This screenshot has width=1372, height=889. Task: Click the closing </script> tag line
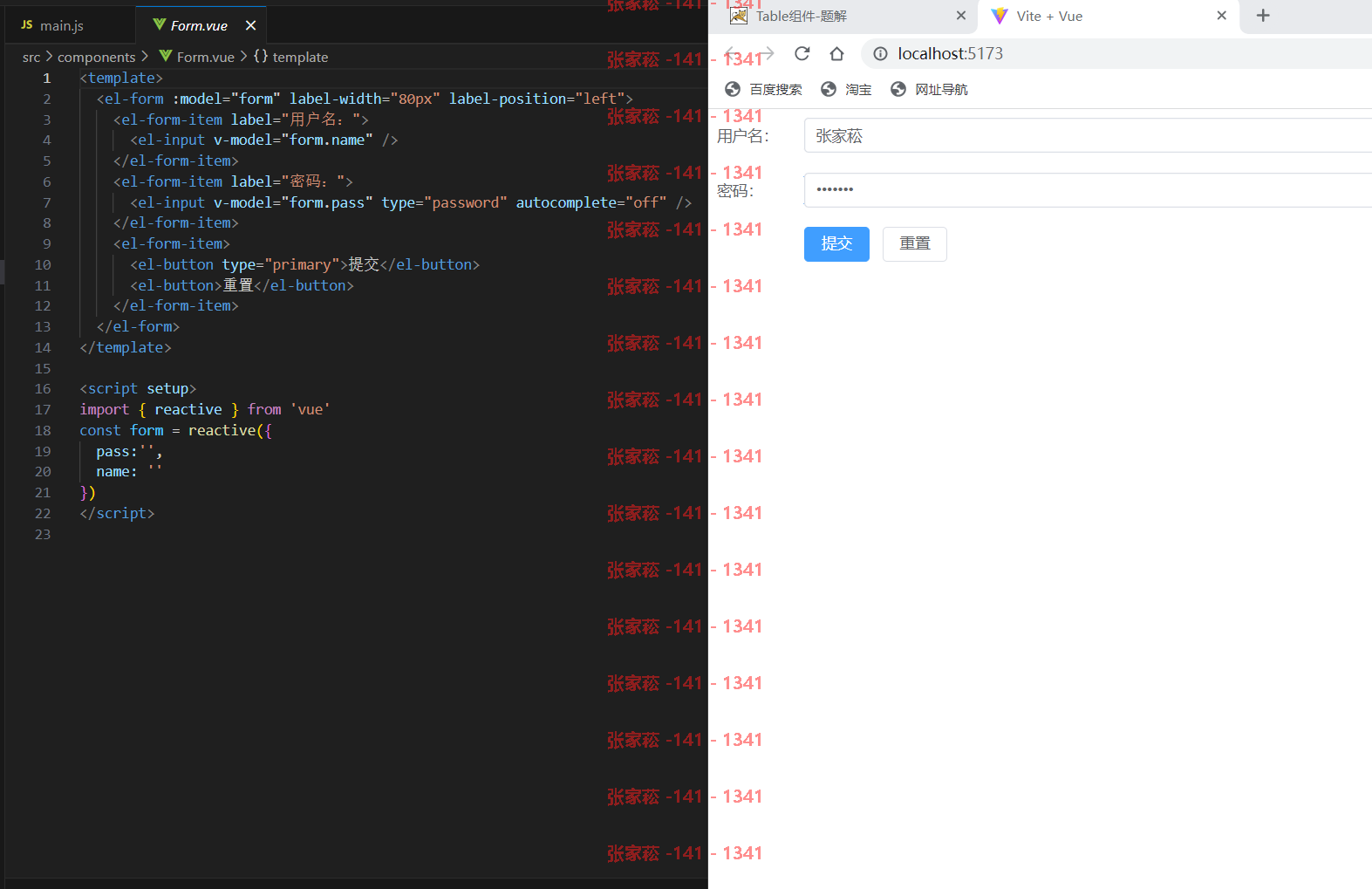pyautogui.click(x=117, y=513)
